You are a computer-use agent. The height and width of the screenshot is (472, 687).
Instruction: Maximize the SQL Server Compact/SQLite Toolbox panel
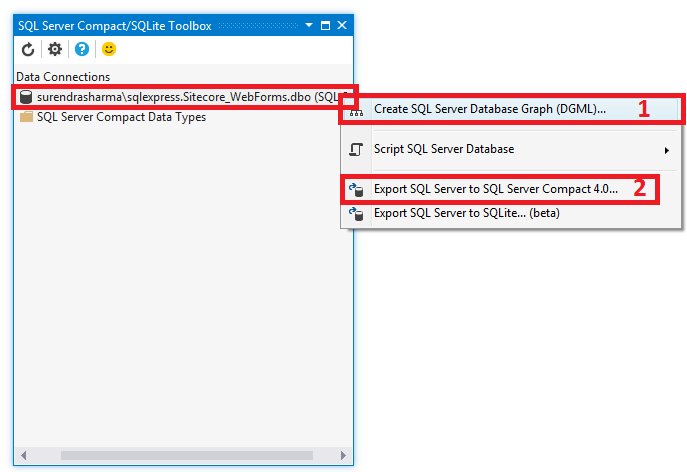coord(326,25)
